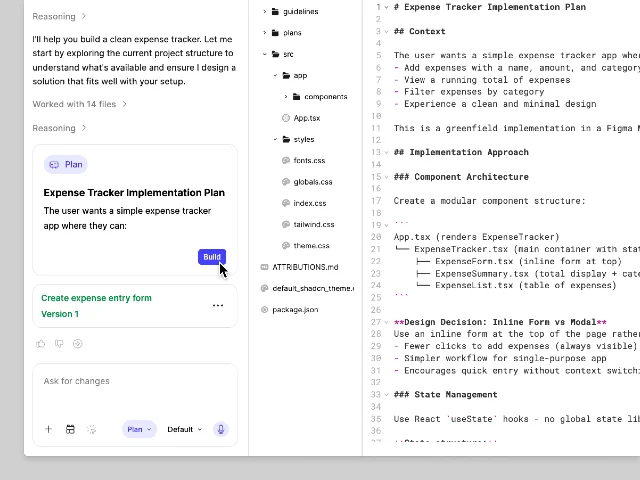Collapse the src folder
Image resolution: width=640 pixels, height=480 pixels.
265,54
